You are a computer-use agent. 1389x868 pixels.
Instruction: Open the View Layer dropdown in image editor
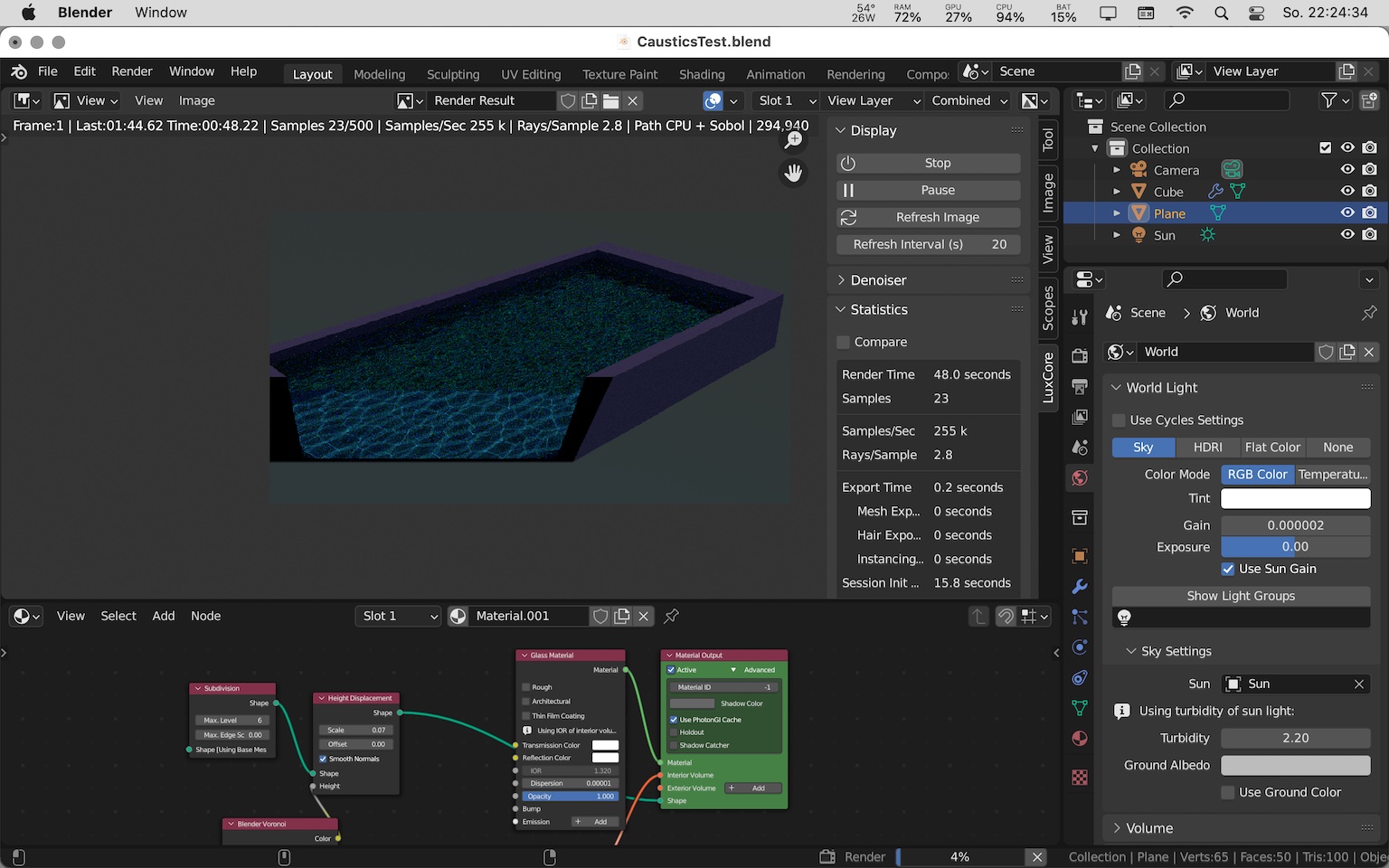872,100
